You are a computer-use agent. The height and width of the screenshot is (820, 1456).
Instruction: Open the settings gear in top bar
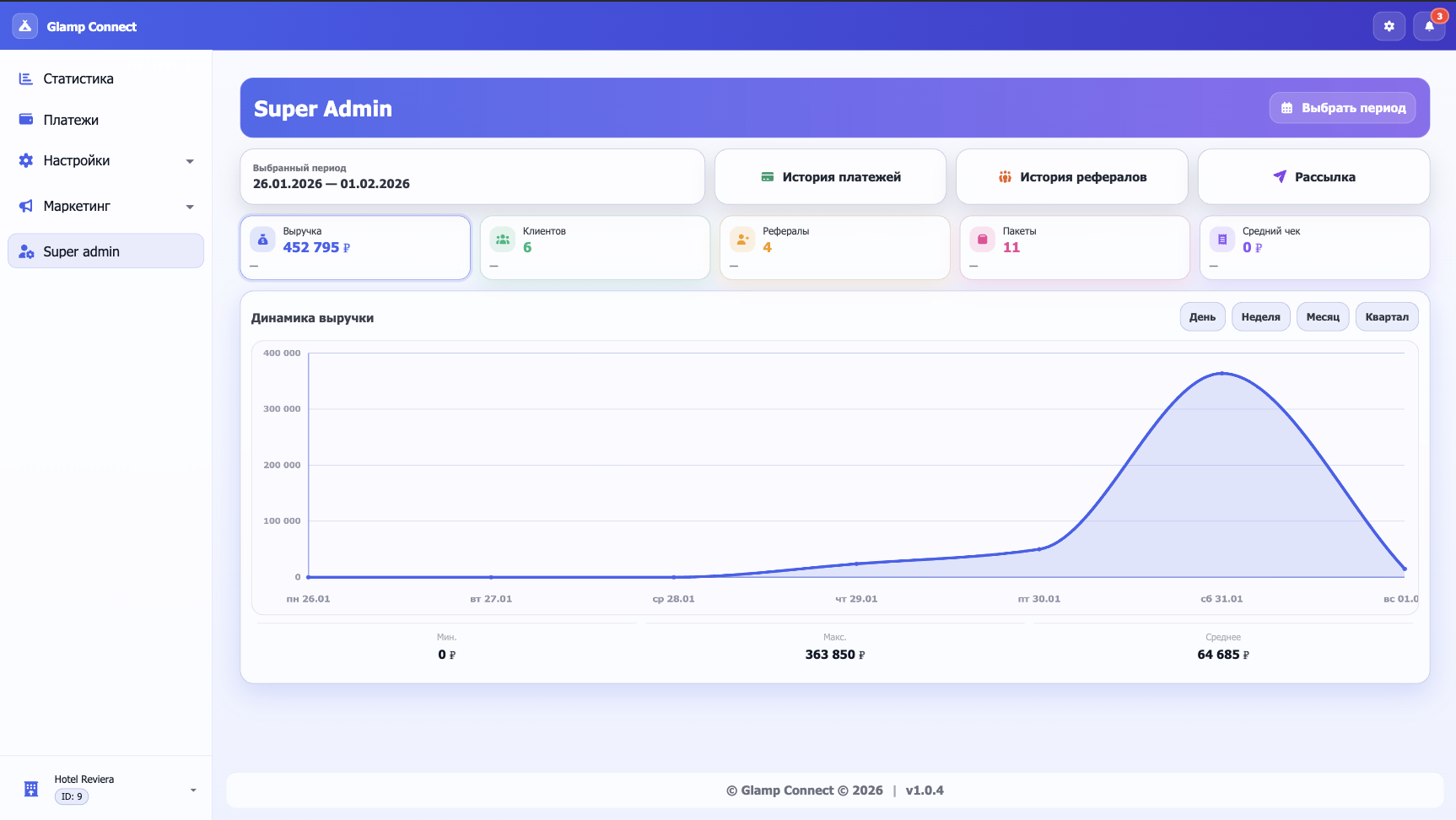pyautogui.click(x=1389, y=25)
